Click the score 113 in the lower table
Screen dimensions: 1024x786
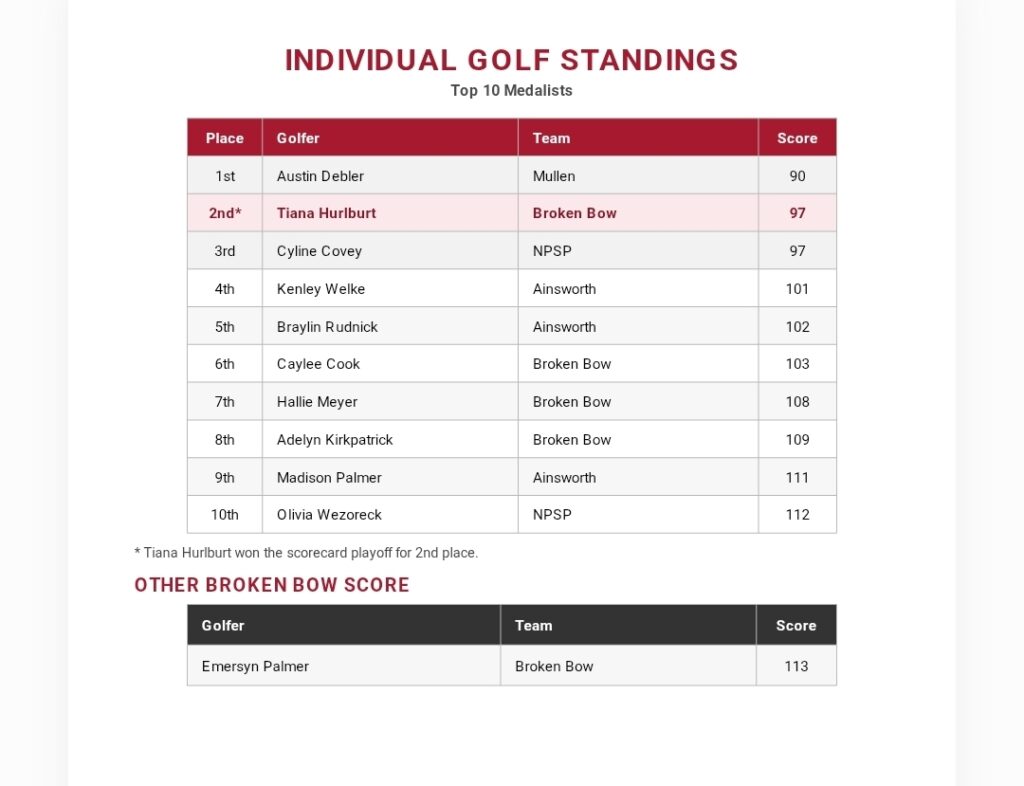796,667
